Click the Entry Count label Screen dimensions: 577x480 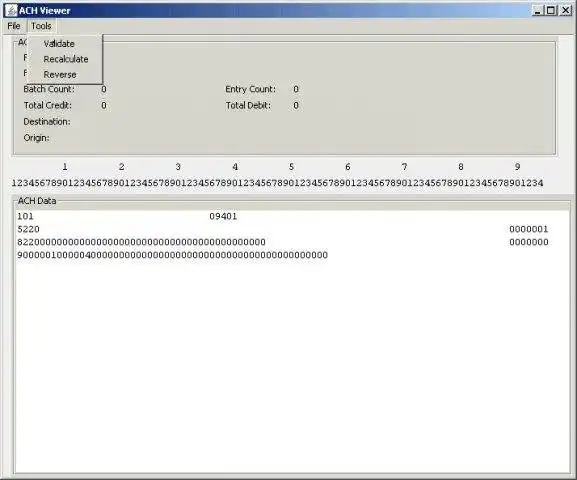pos(250,89)
